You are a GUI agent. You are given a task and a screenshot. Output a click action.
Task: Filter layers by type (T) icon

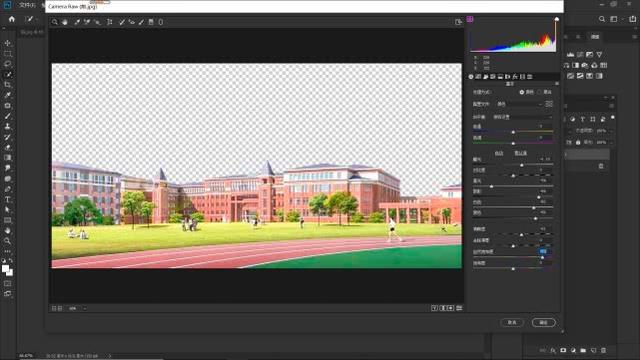583,119
